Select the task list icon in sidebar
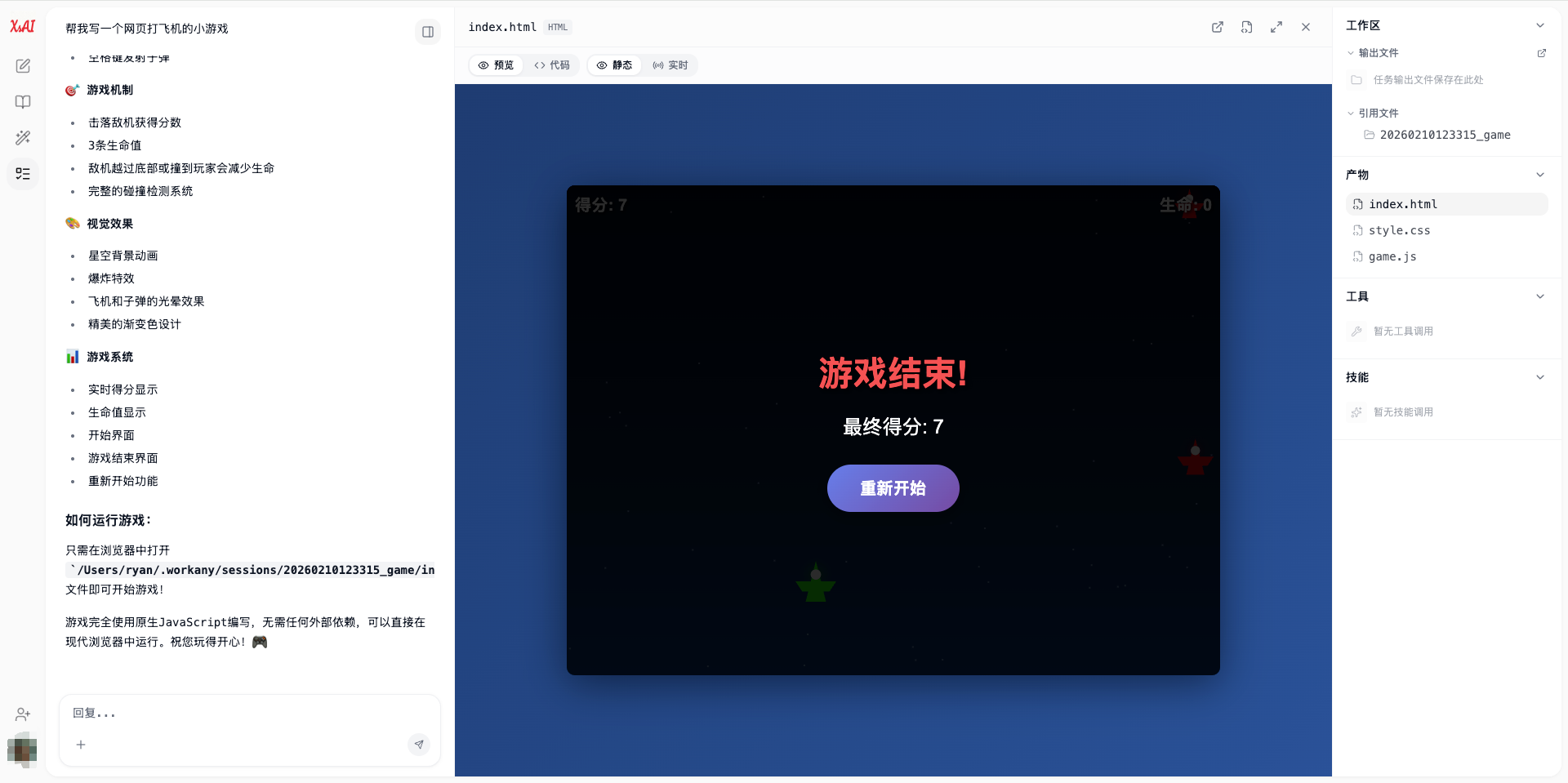 click(23, 174)
